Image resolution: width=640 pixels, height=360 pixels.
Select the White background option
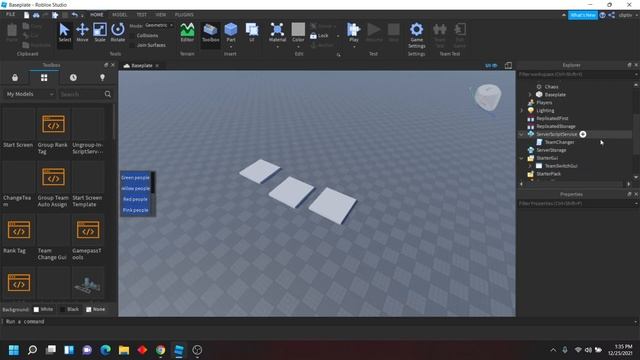click(x=36, y=310)
